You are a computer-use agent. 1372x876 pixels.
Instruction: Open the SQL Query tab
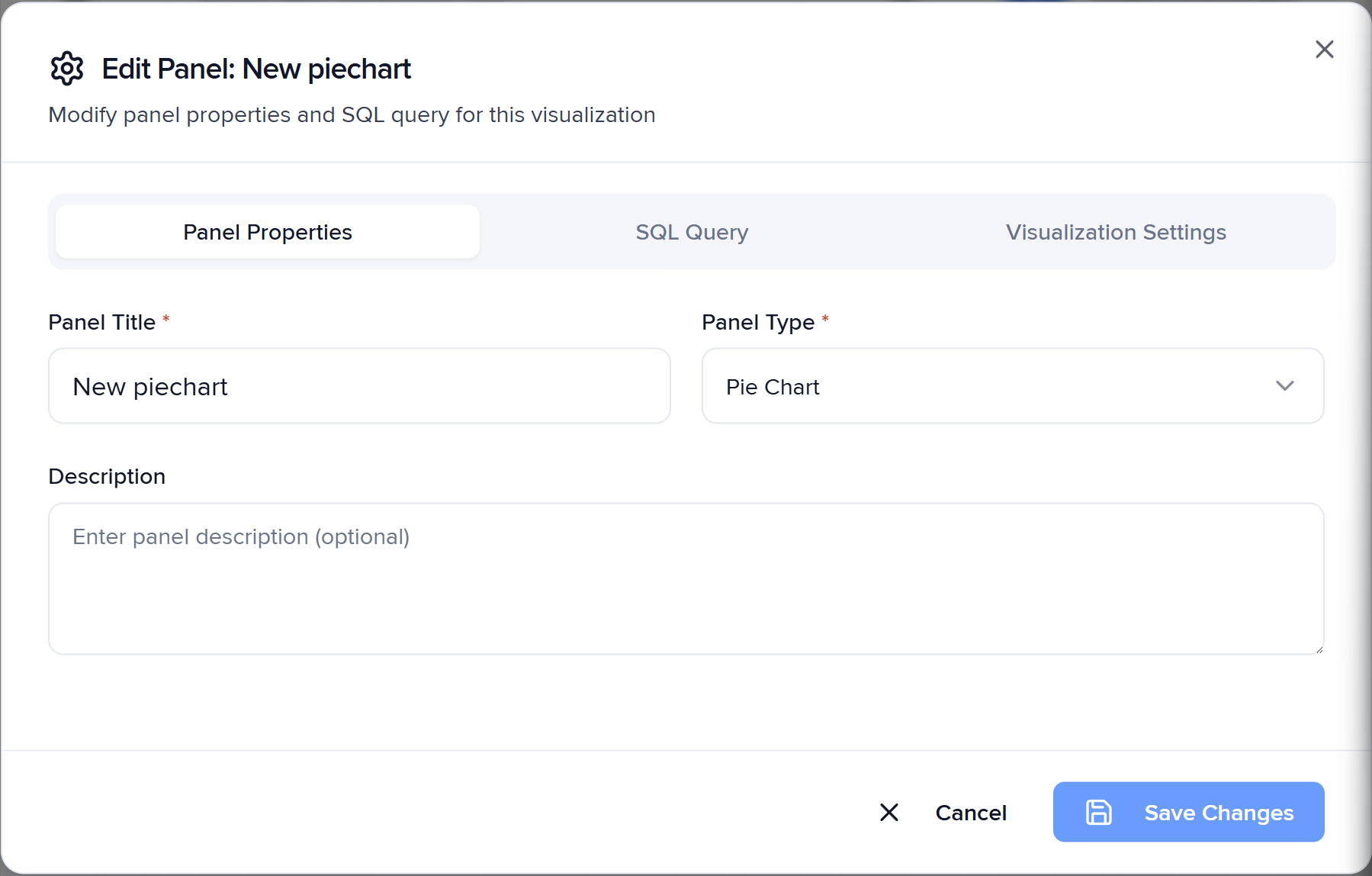(x=692, y=232)
